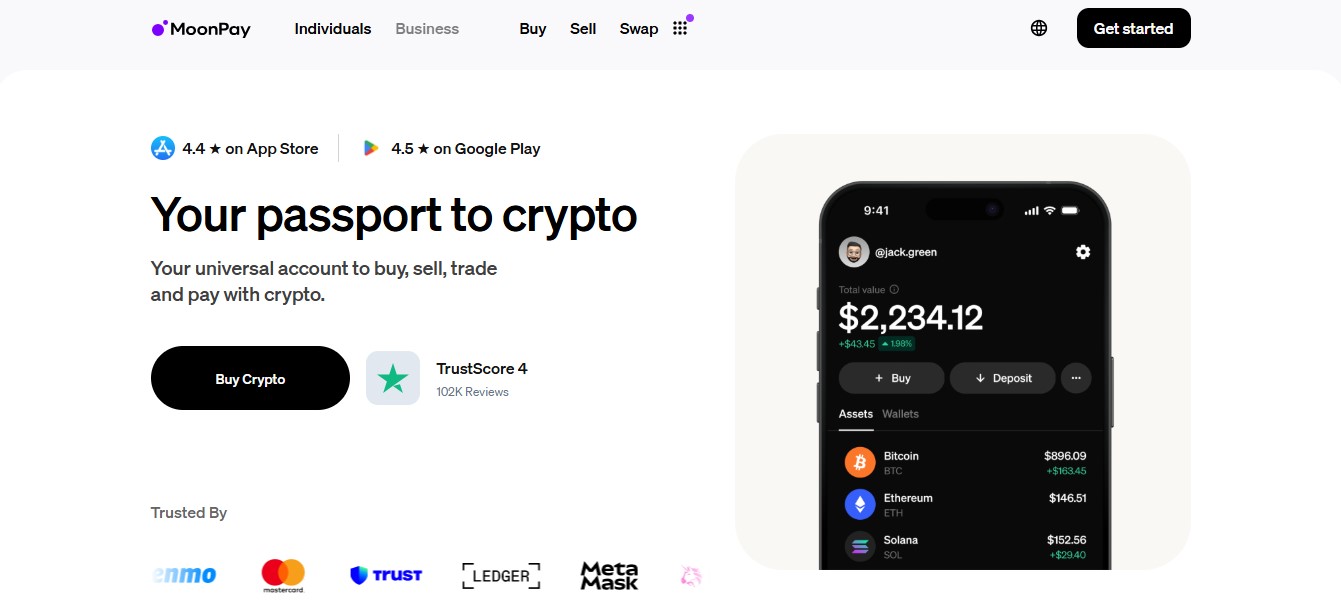Image resolution: width=1341 pixels, height=606 pixels.
Task: Switch to the Individuals tab
Action: (333, 29)
